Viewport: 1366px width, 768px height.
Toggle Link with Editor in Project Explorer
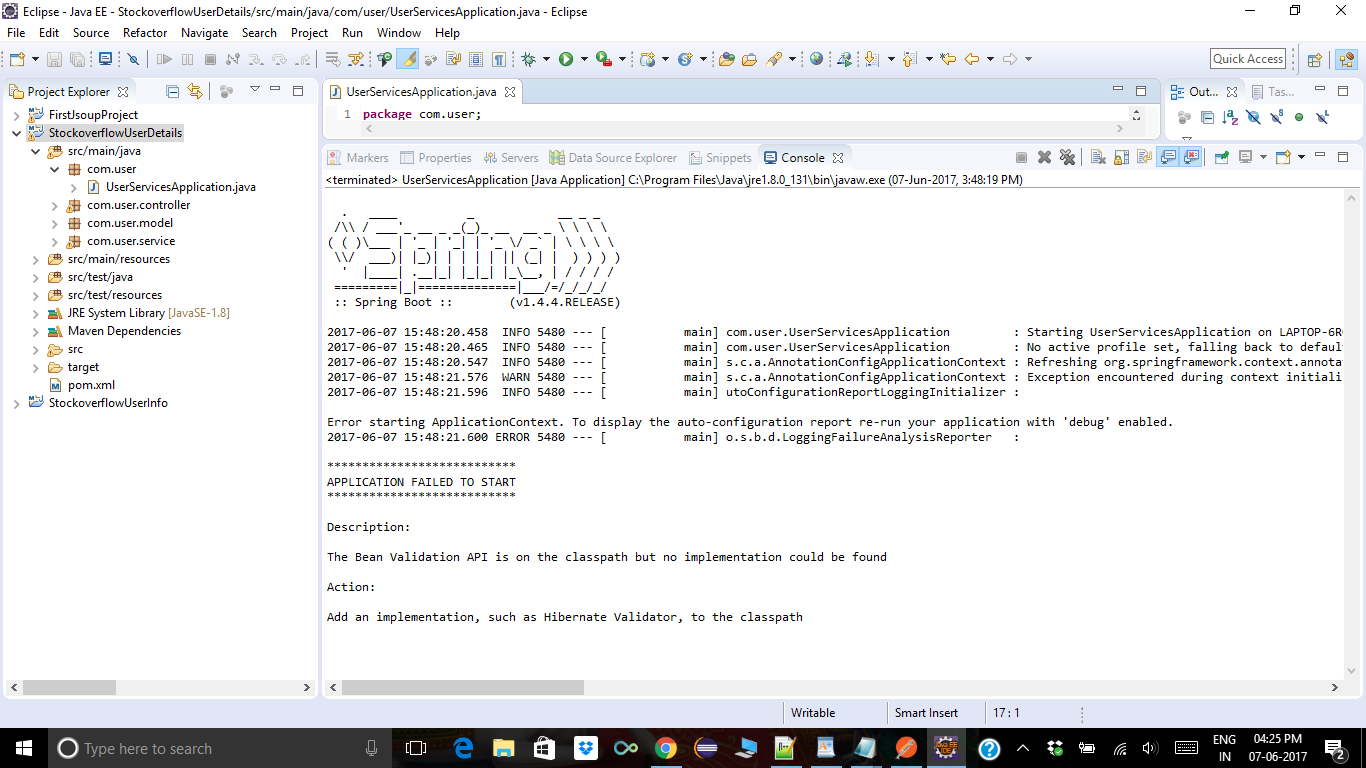tap(195, 91)
